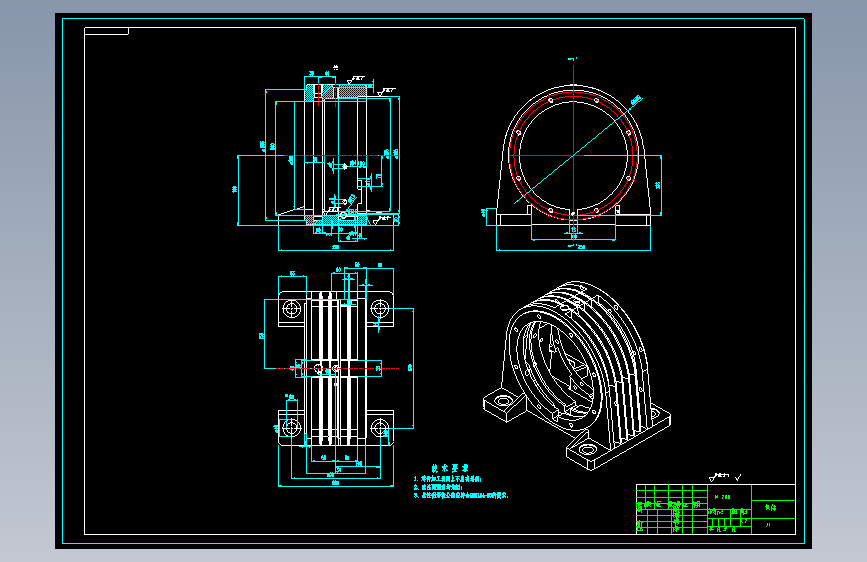Viewport: 867px width, 562px height.
Task: Click the third technical requirement line
Action: pyautogui.click(x=460, y=496)
